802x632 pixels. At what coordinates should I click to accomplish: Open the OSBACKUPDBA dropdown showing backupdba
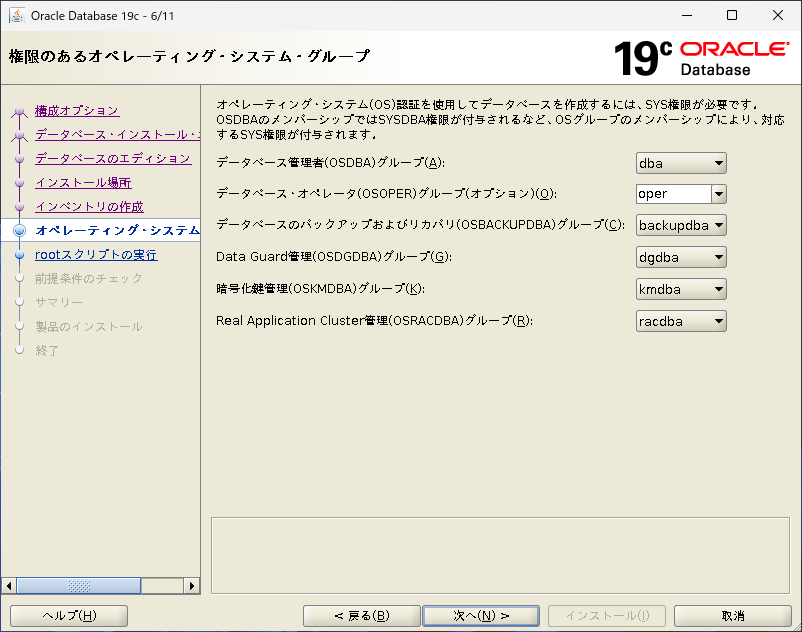[681, 225]
